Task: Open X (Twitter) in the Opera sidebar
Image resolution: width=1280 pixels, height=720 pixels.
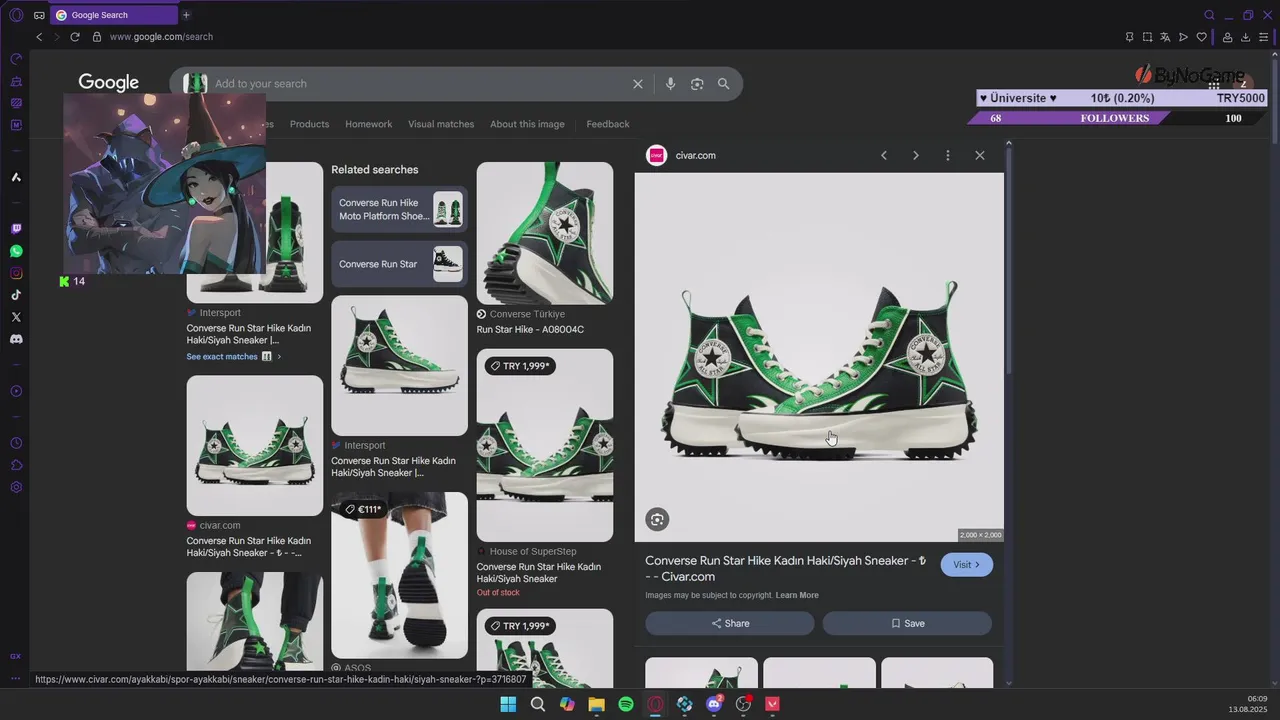Action: (x=16, y=317)
